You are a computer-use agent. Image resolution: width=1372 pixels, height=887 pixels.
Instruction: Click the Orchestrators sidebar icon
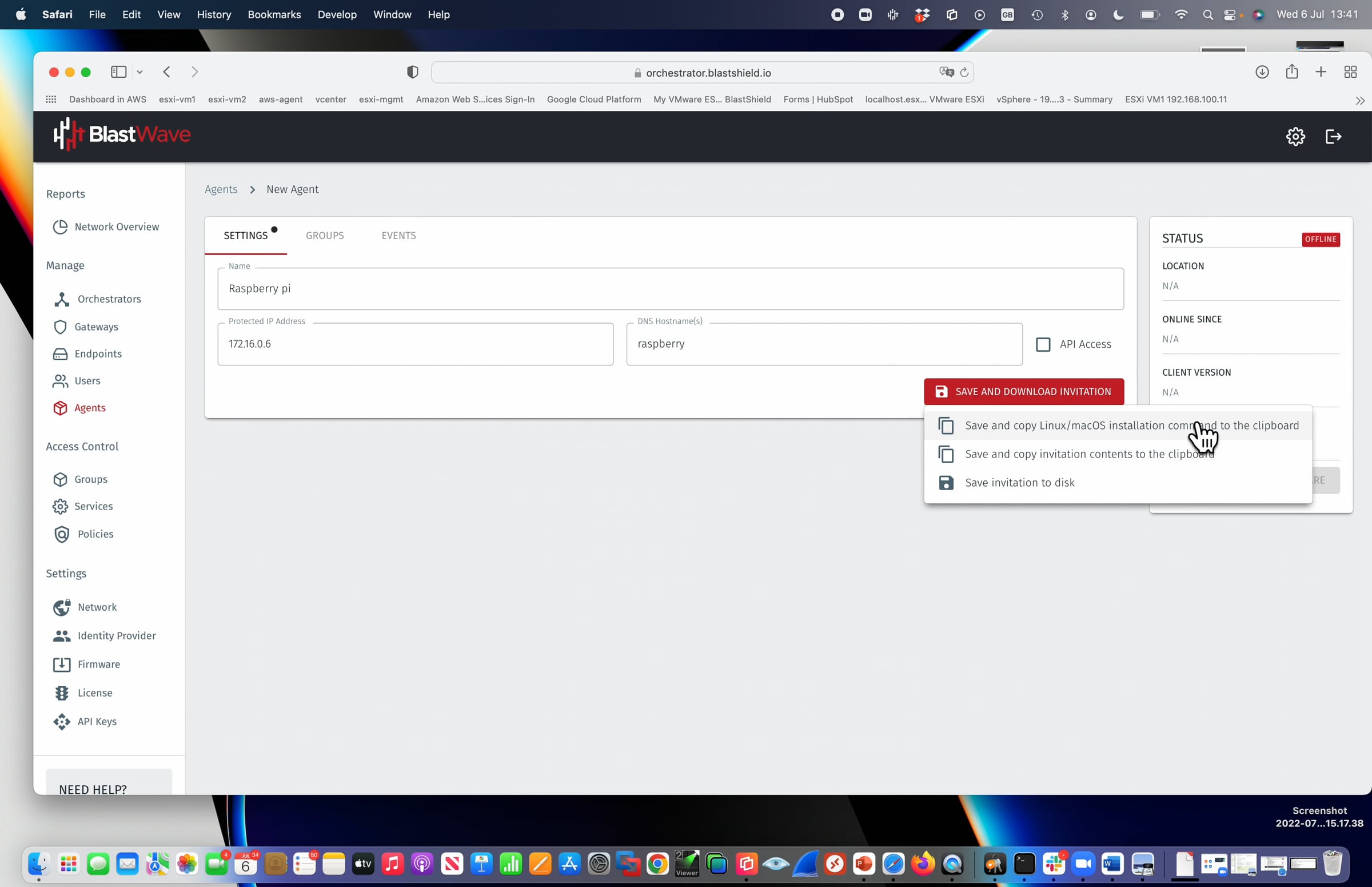[62, 299]
